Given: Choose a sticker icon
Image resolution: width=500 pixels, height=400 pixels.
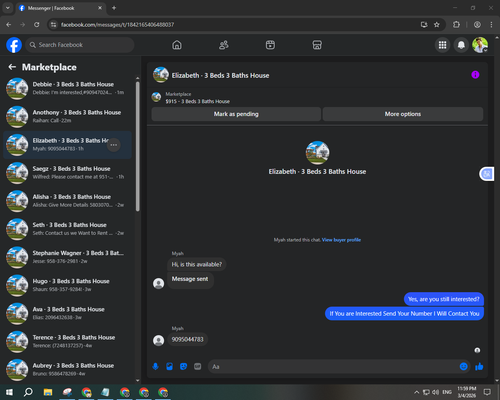Looking at the screenshot, I should (x=183, y=367).
